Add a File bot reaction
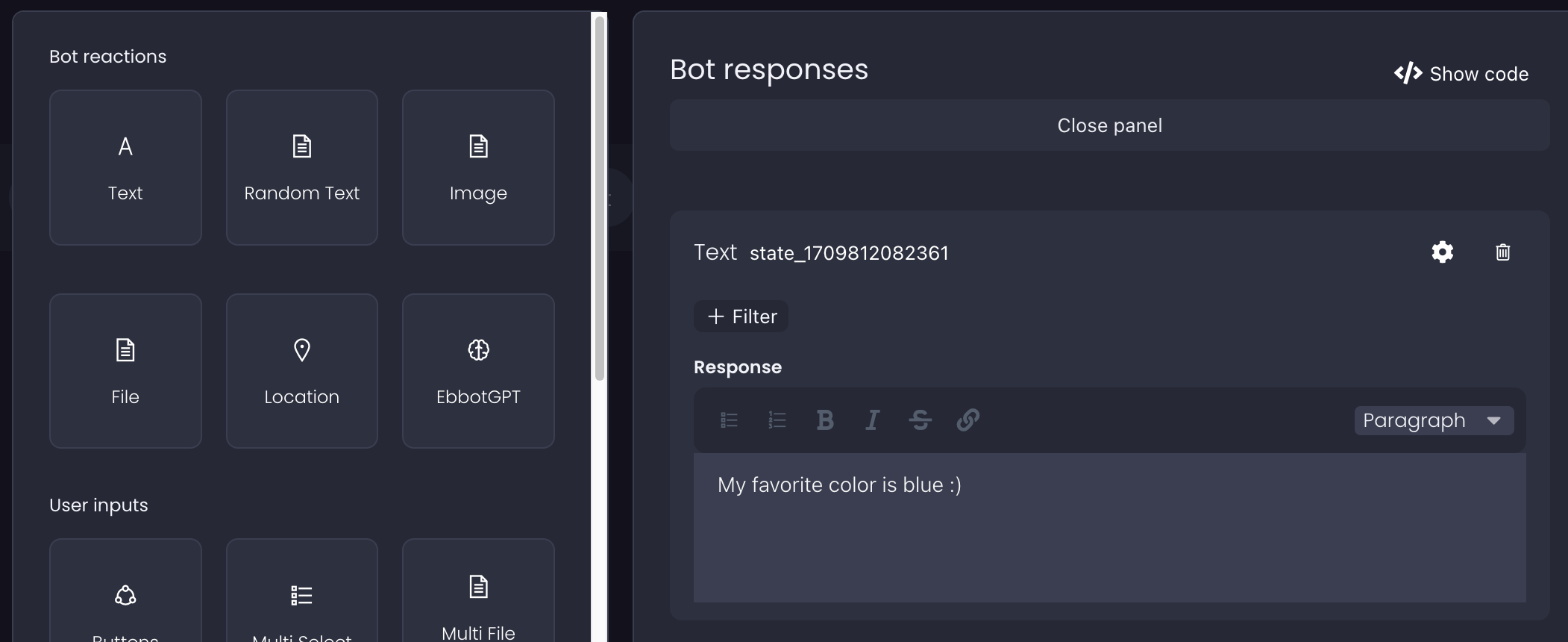 point(125,371)
